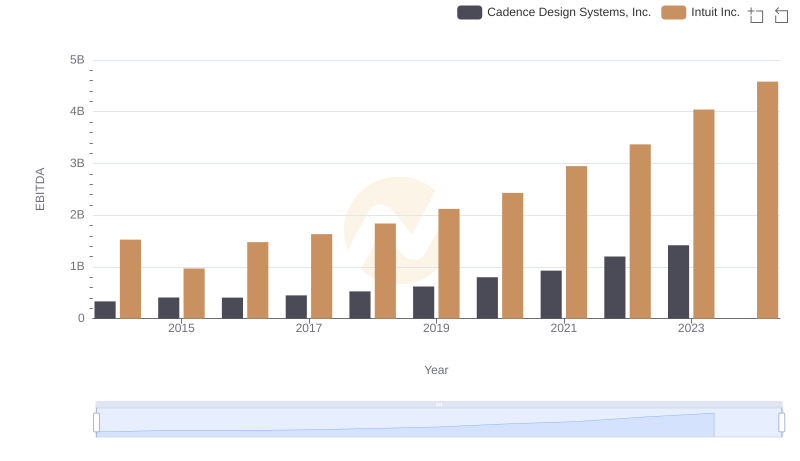Click the 2015 x-axis label
Screen dimensions: 800x461
(x=181, y=328)
